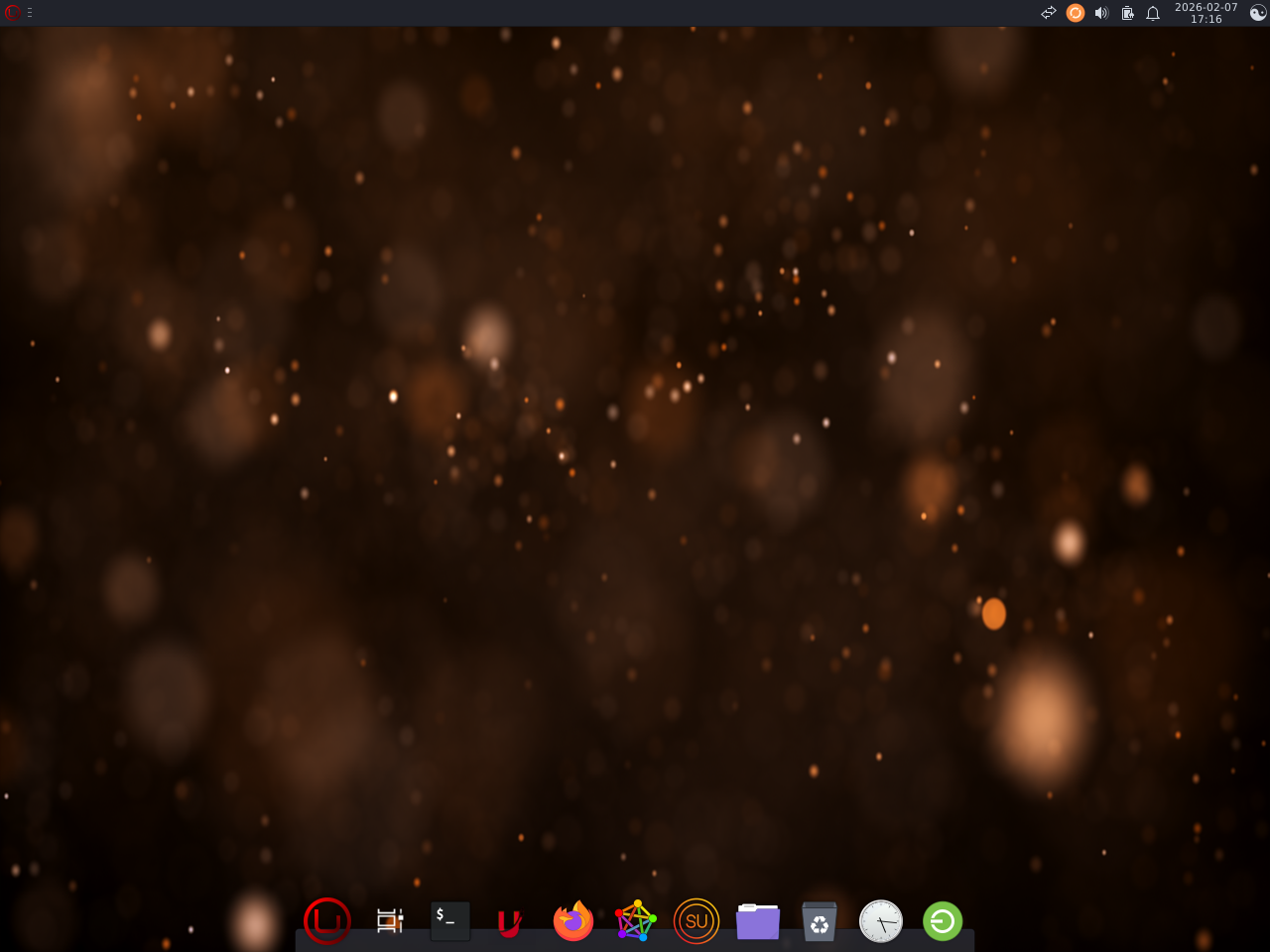
Task: Launch QTerminal from the dock
Action: tap(450, 921)
